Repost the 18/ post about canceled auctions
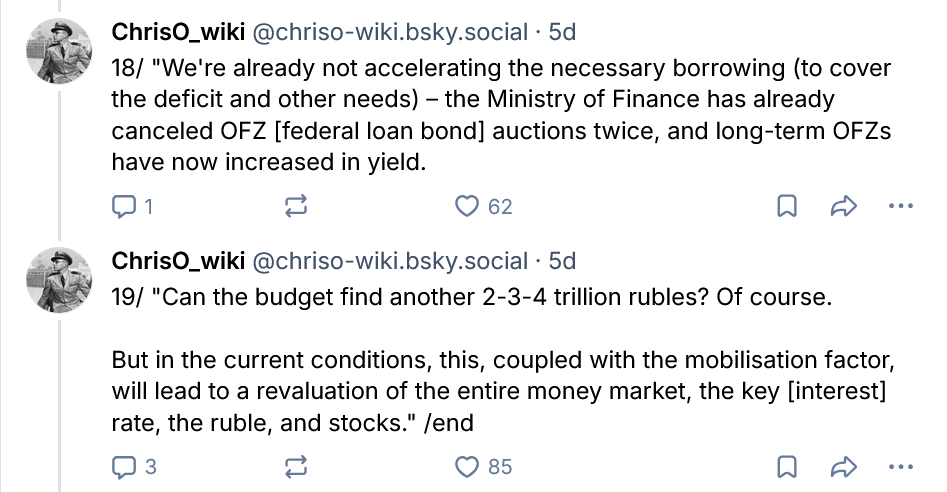The height and width of the screenshot is (492, 947). pos(296,206)
